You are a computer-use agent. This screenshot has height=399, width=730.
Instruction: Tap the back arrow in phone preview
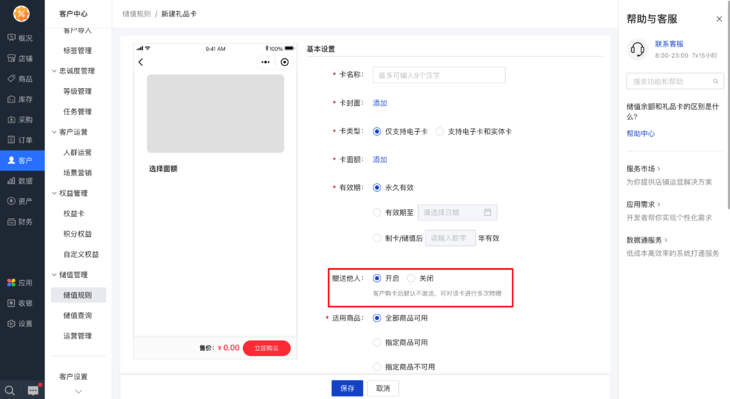[x=141, y=62]
